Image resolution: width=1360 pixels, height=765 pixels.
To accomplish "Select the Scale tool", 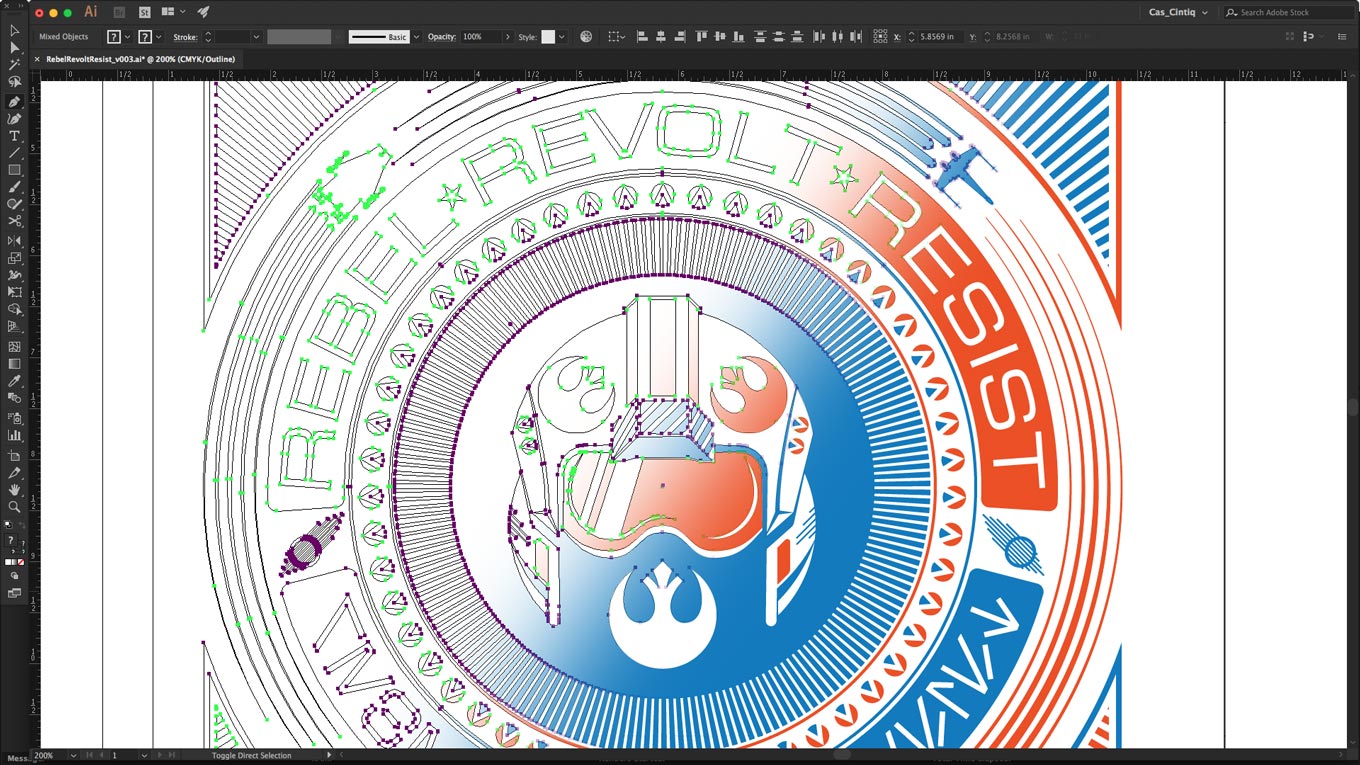I will (14, 257).
